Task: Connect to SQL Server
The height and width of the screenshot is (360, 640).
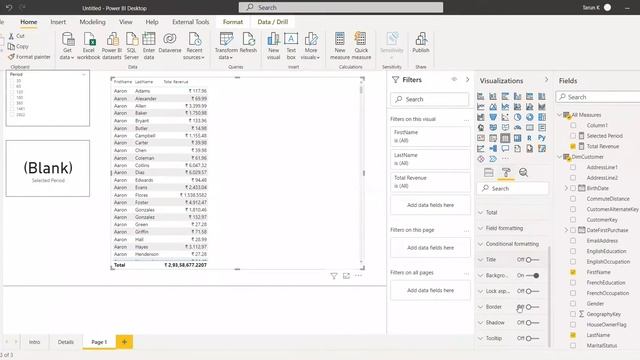Action: 131,46
